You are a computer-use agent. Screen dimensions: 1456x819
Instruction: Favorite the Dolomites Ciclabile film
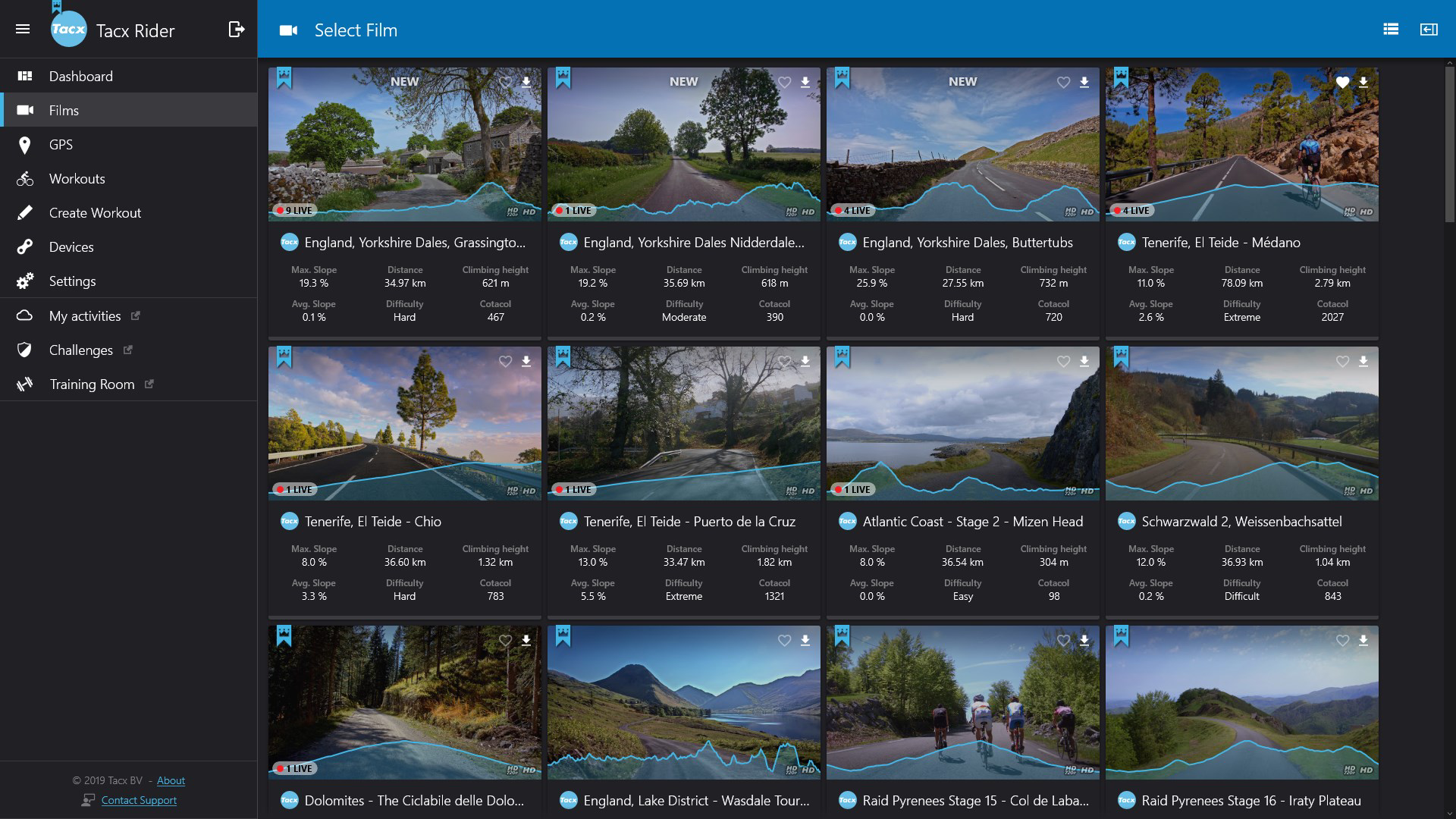(505, 640)
